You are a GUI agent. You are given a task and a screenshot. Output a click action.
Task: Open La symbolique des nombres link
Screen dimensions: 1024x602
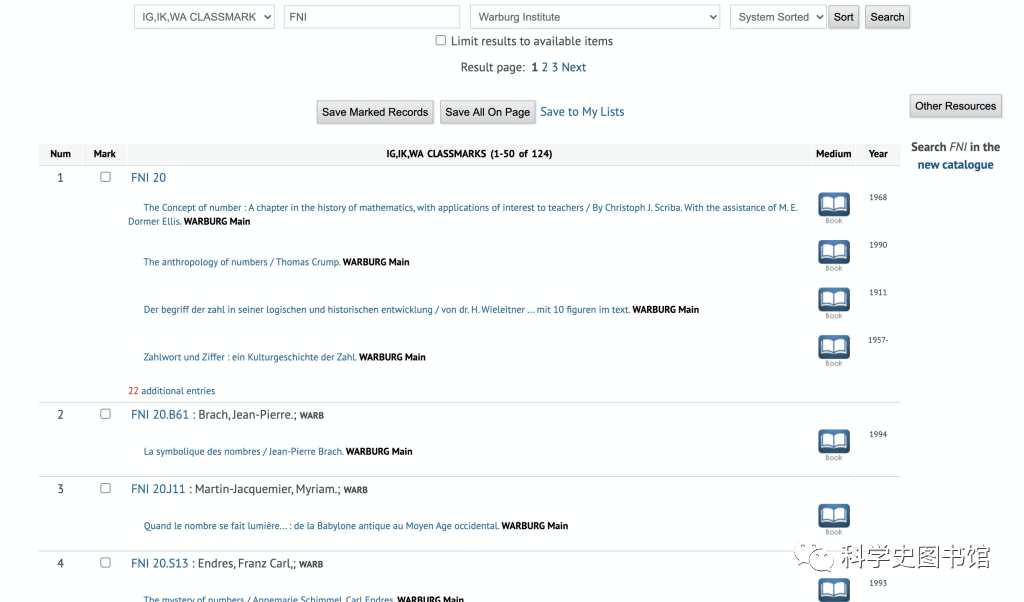tap(244, 451)
